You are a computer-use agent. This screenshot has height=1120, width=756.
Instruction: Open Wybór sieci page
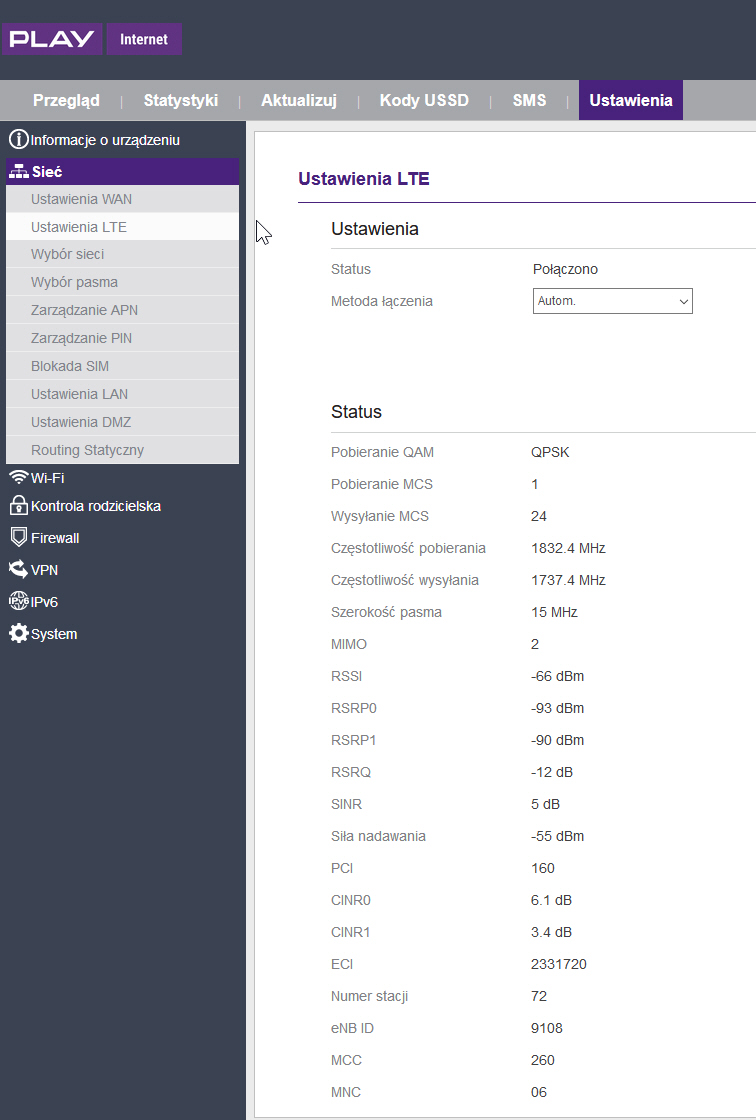pos(122,254)
